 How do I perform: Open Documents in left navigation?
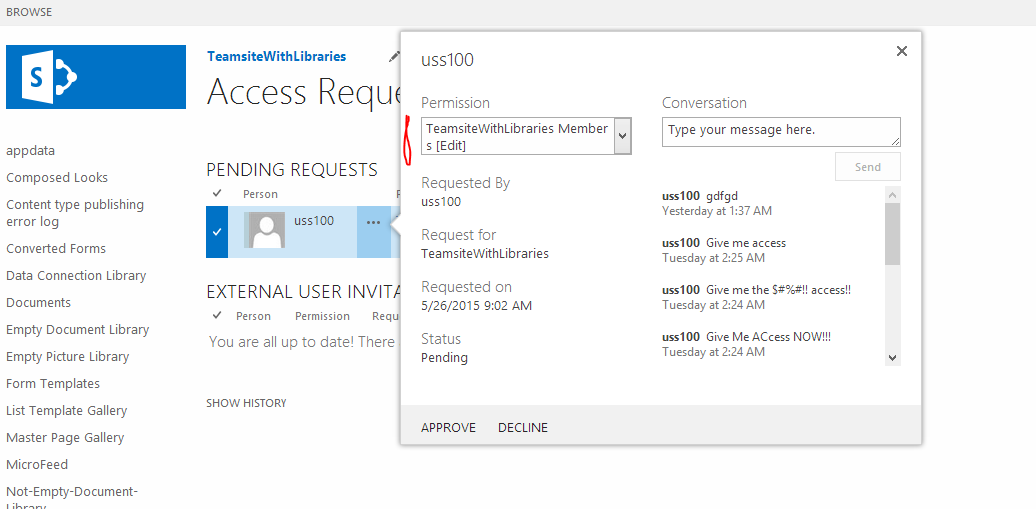tap(38, 303)
